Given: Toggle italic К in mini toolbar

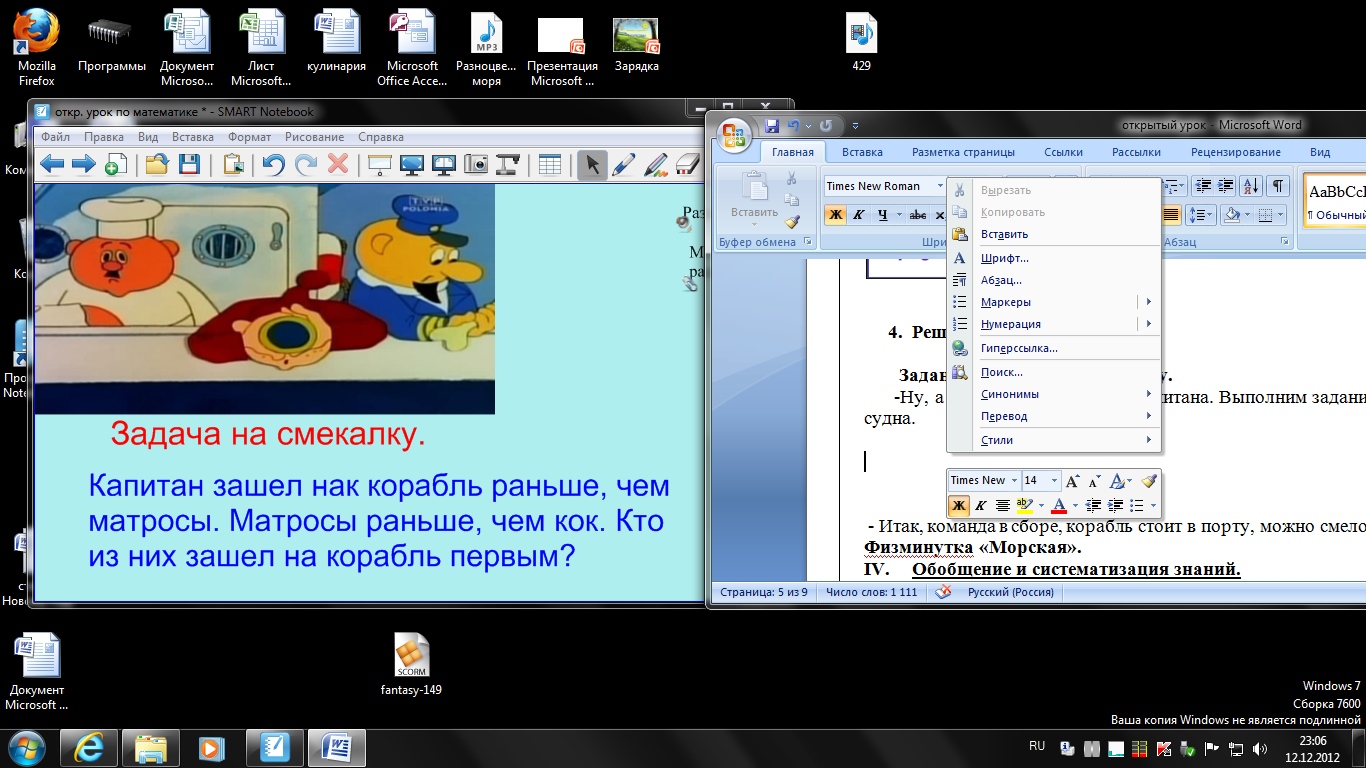Looking at the screenshot, I should point(981,506).
